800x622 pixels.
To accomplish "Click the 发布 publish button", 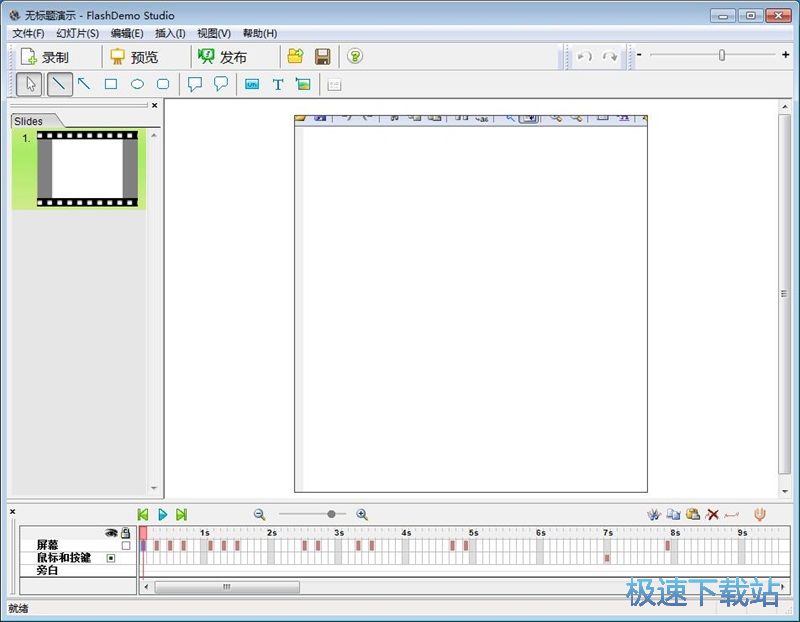I will [x=222, y=57].
